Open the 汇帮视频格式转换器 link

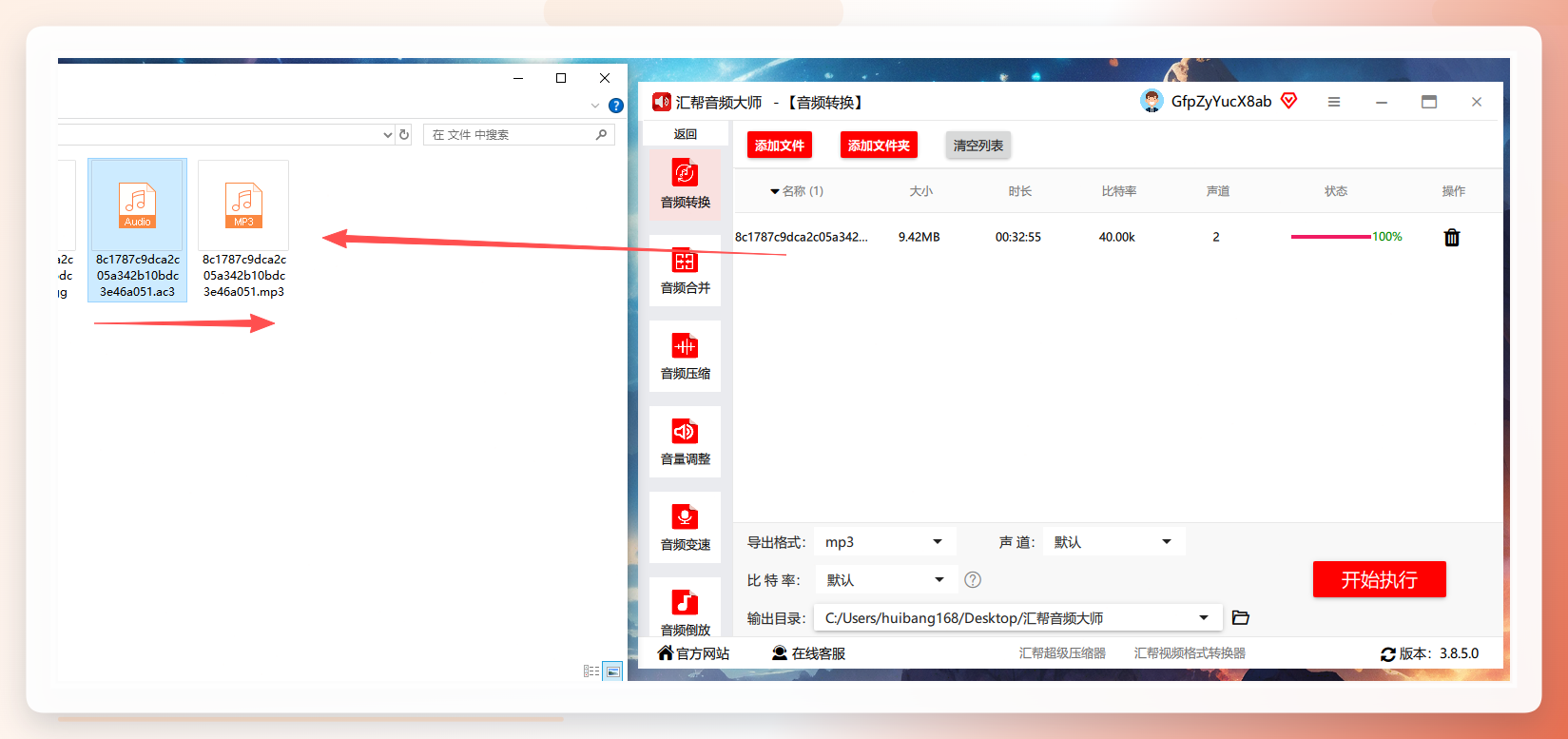pyautogui.click(x=1190, y=653)
